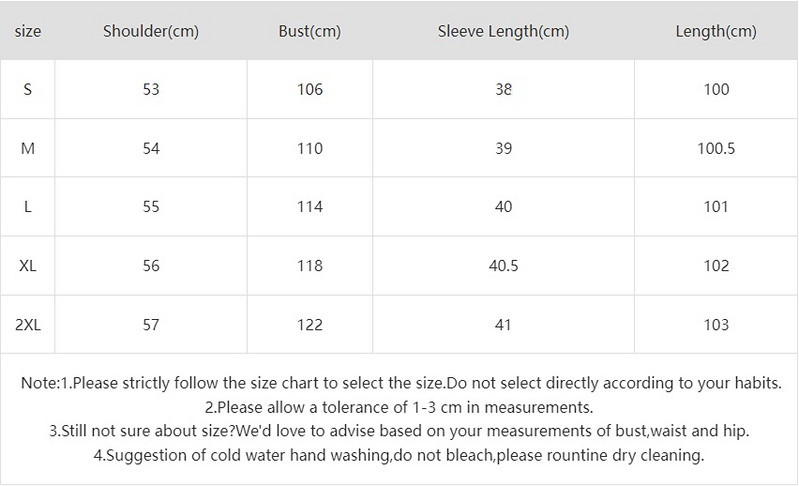Click the shoulder value 55 cell
This screenshot has width=799, height=486.
click(x=151, y=207)
